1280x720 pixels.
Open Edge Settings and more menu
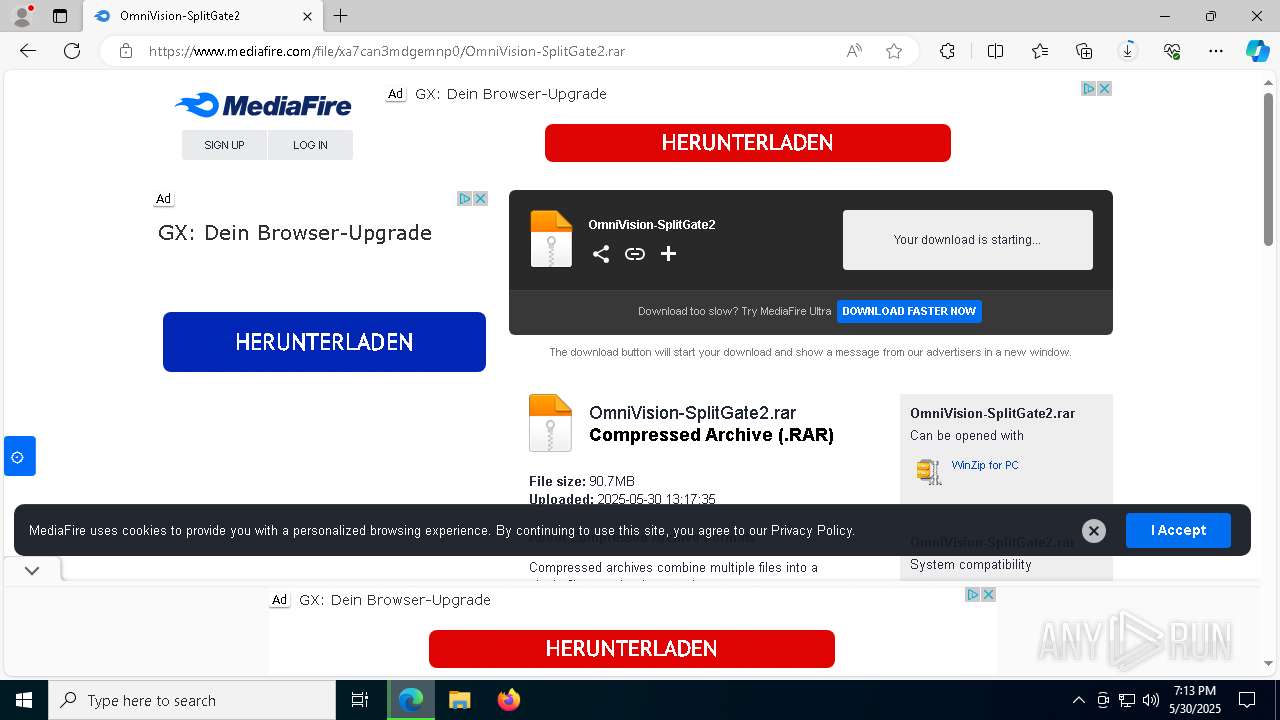click(1216, 51)
